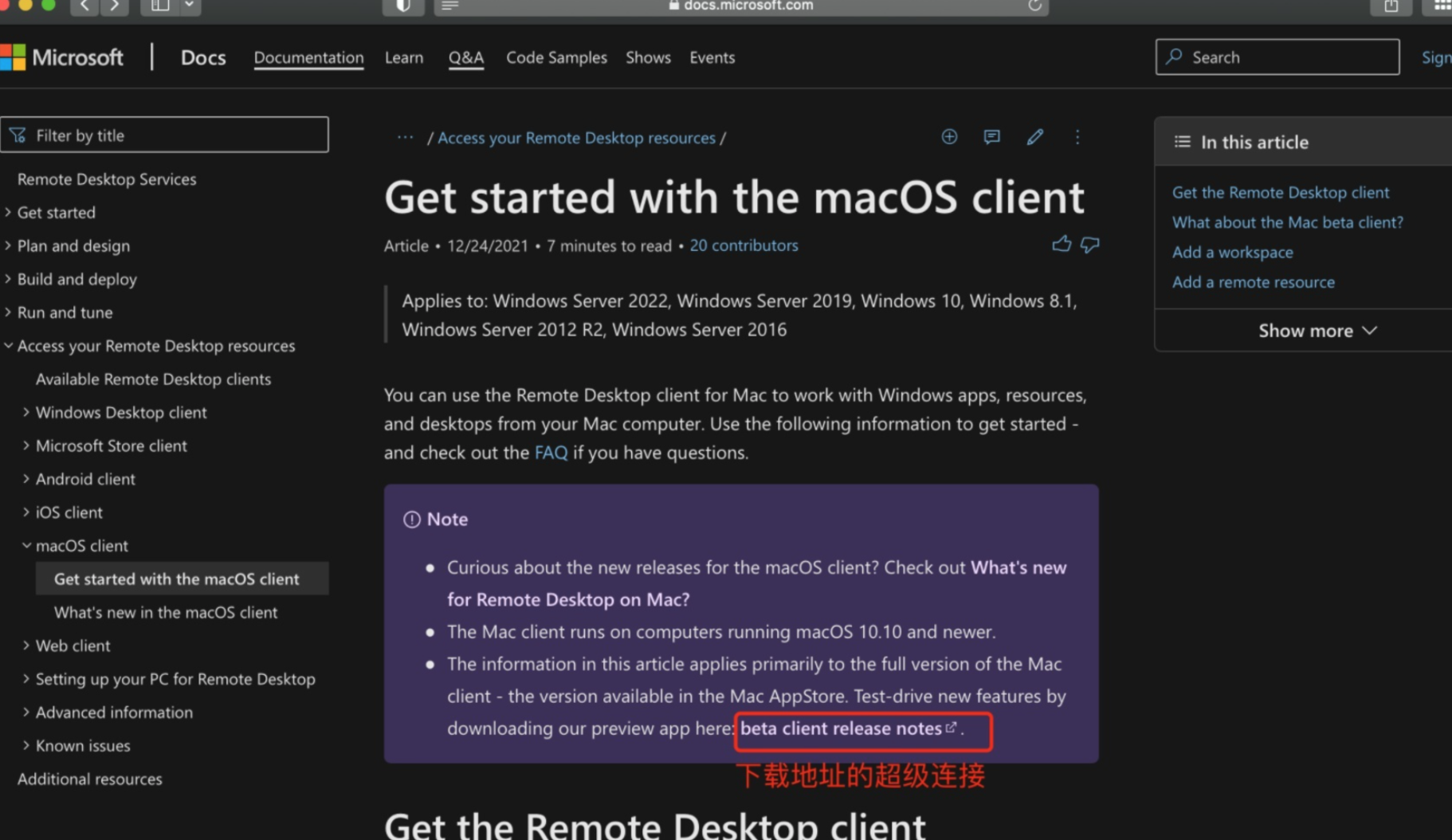This screenshot has height=840, width=1452.
Task: Open Available Remote Desktop clients page
Action: pyautogui.click(x=153, y=379)
